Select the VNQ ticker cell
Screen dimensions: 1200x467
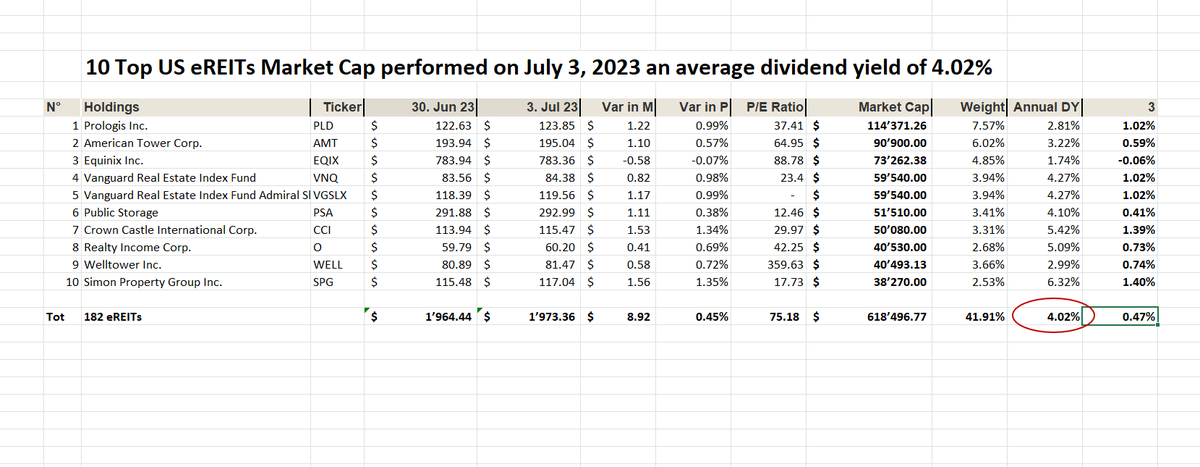click(326, 177)
